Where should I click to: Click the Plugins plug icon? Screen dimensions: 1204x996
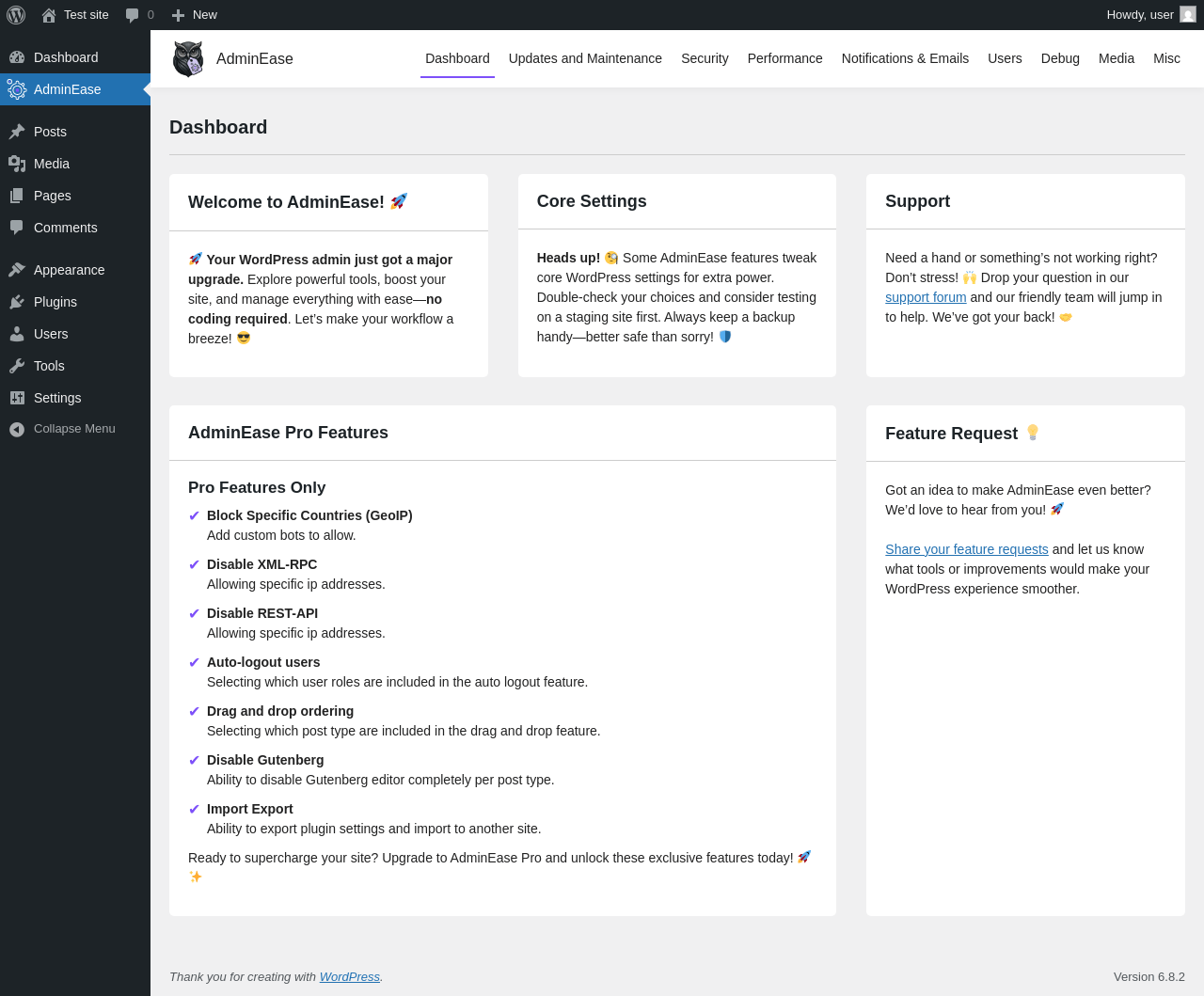pyautogui.click(x=17, y=302)
